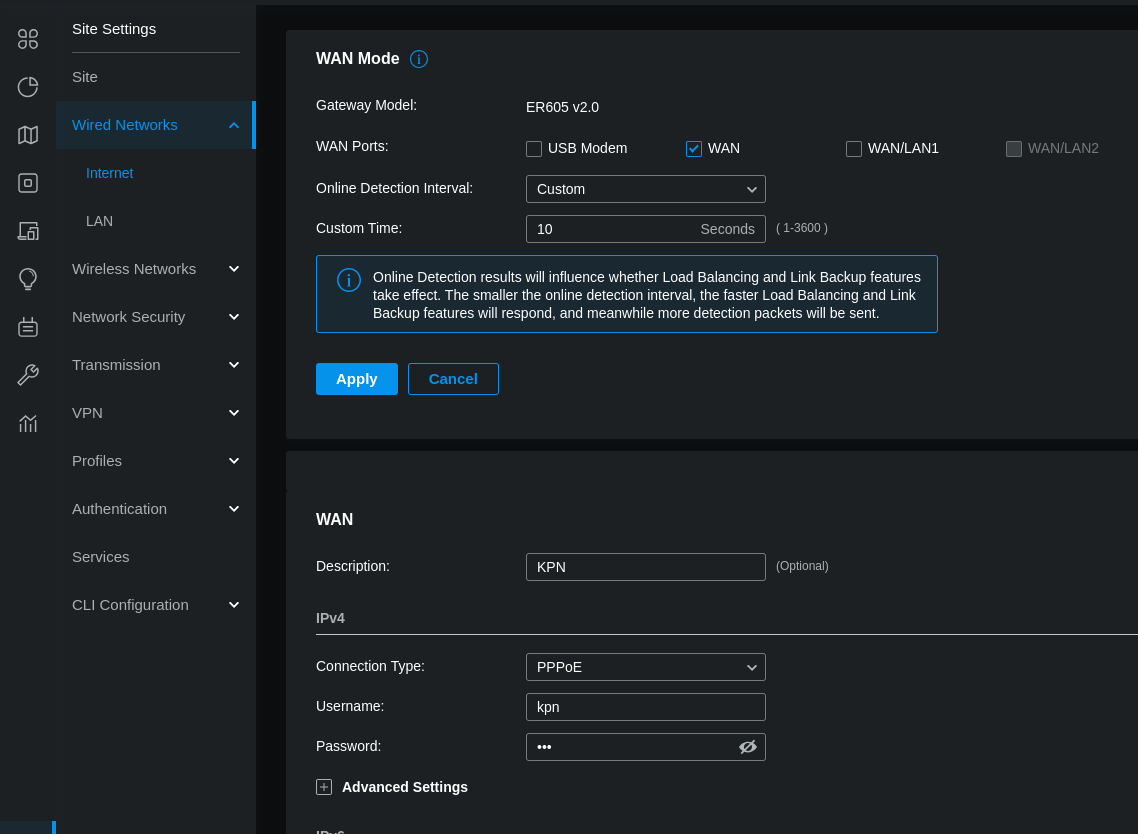Open the Map icon in sidebar
Viewport: 1138px width, 834px height.
(28, 135)
